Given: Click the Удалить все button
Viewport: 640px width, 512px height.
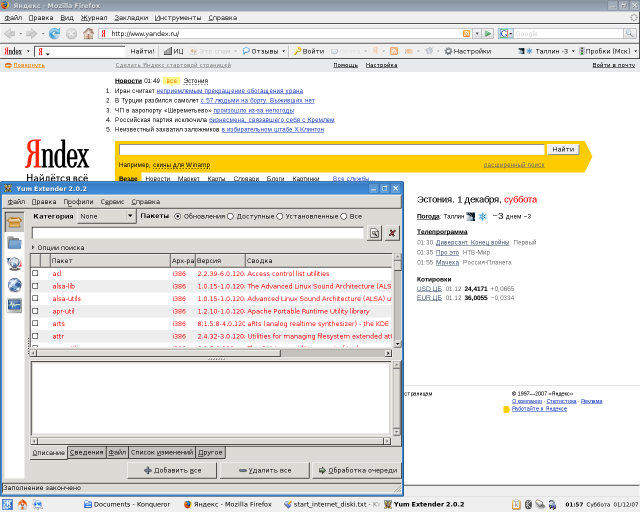Looking at the screenshot, I should [265, 470].
